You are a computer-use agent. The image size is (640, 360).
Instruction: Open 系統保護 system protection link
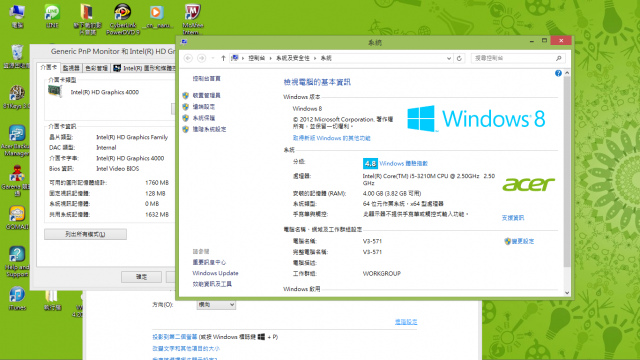(204, 118)
